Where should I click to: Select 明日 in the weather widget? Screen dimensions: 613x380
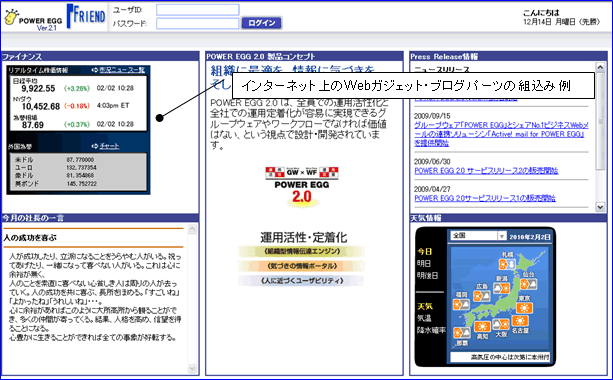click(424, 263)
